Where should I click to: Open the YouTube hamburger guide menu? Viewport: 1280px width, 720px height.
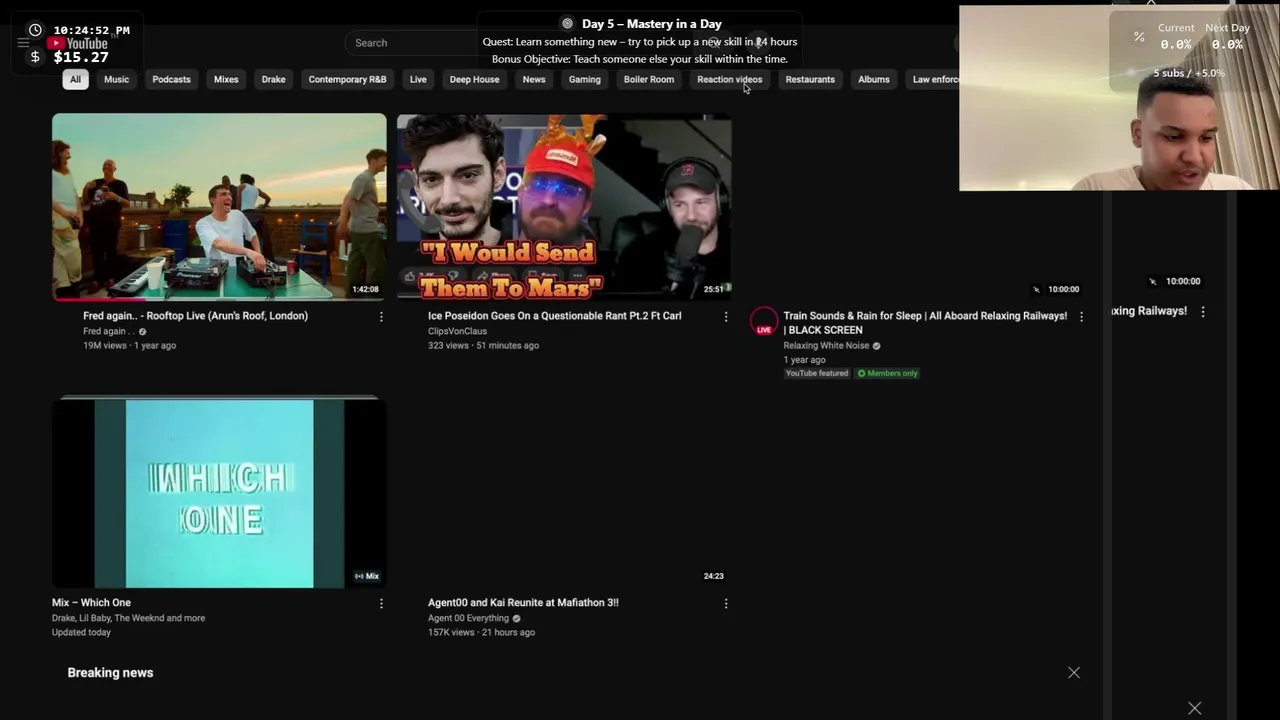[23, 43]
